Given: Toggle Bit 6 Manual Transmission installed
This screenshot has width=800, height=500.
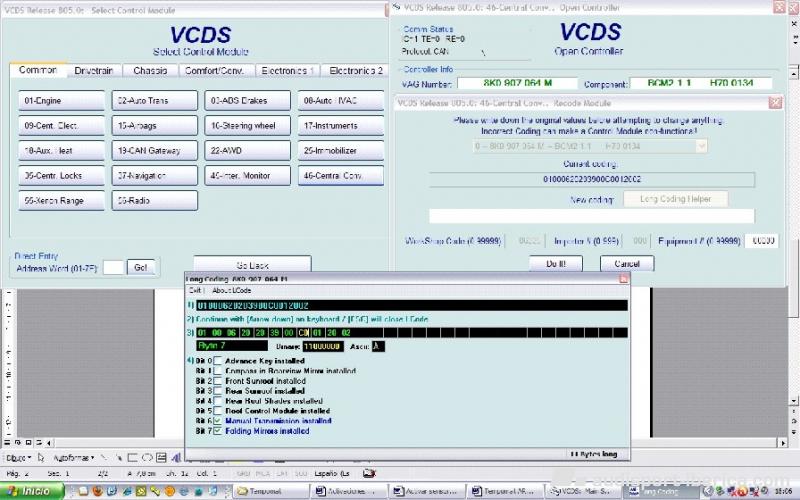Looking at the screenshot, I should (x=219, y=421).
